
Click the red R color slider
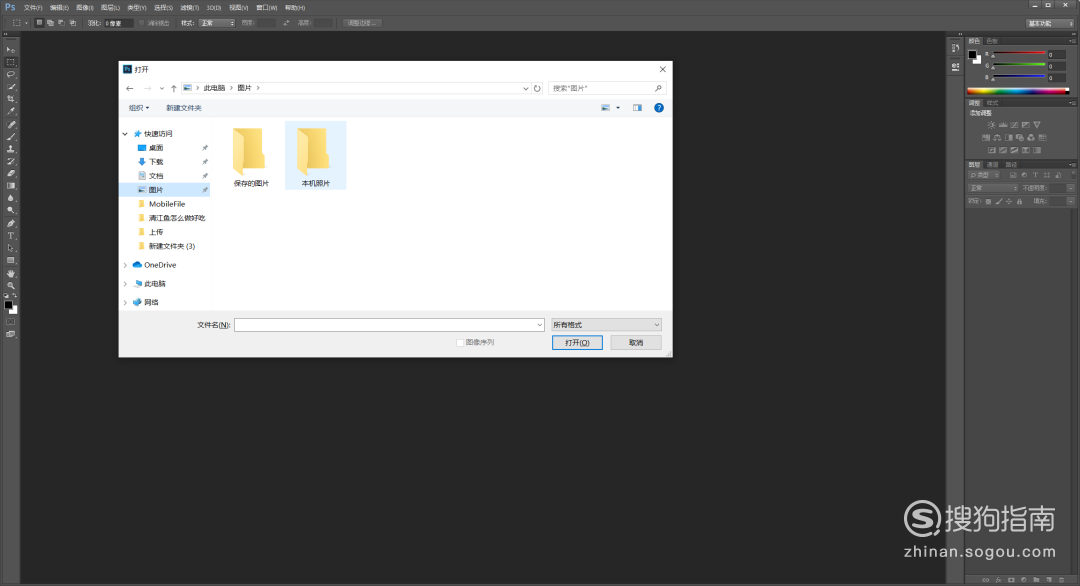tap(1019, 54)
